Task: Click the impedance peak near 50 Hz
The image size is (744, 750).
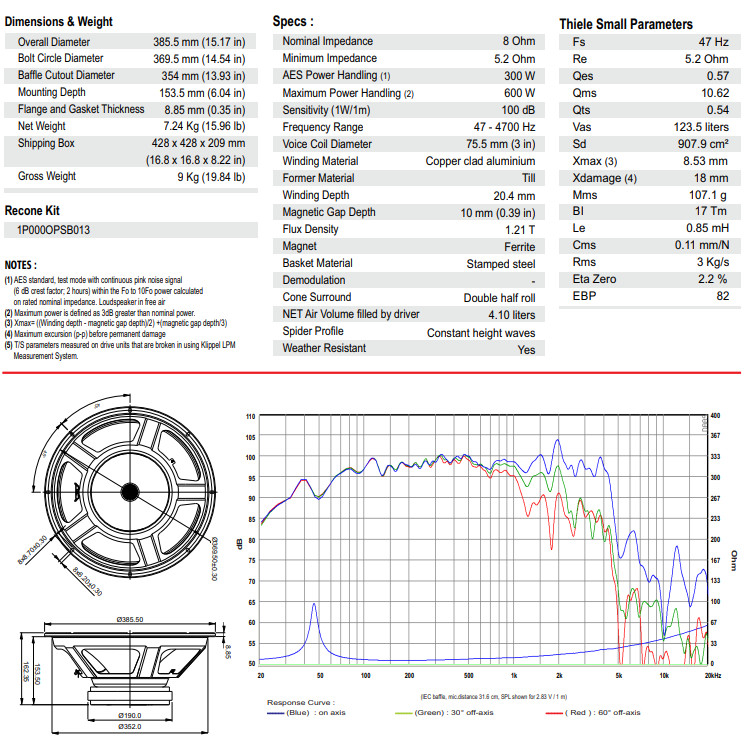Action: coord(314,605)
